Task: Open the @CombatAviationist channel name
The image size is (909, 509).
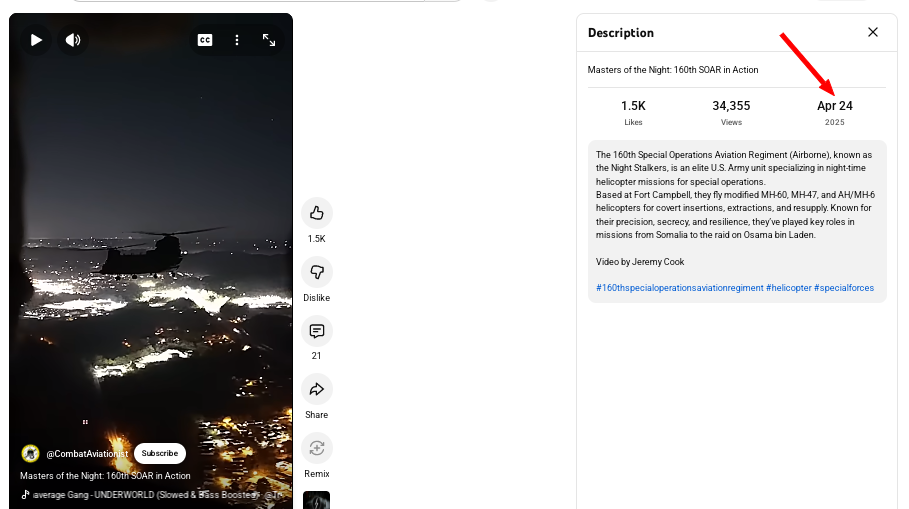Action: (88, 454)
